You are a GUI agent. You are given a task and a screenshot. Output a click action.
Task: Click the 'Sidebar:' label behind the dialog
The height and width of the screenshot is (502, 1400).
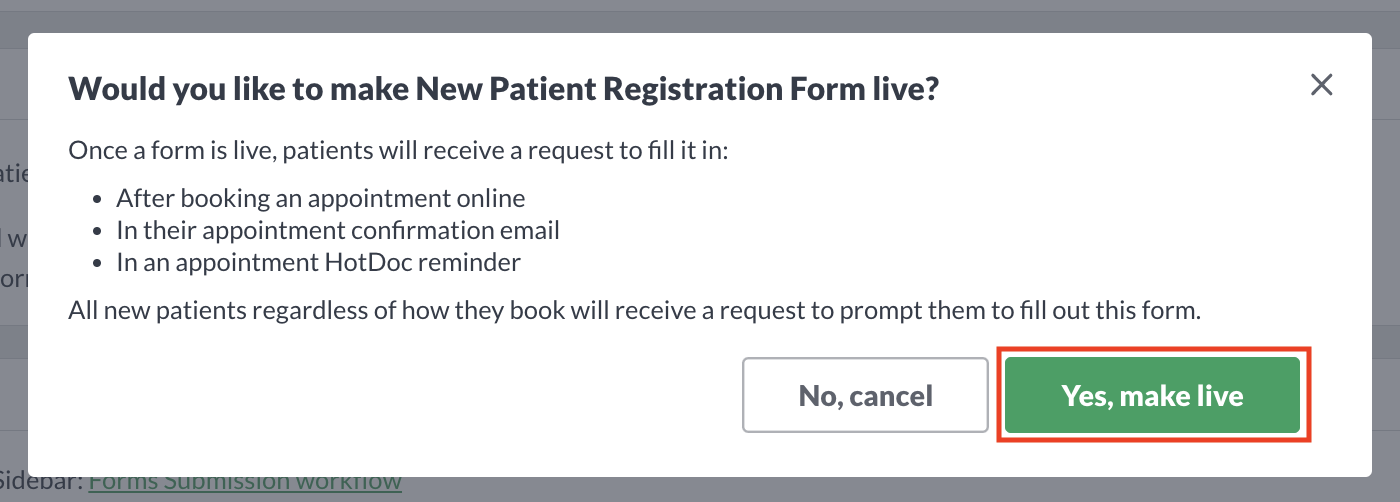click(x=40, y=482)
